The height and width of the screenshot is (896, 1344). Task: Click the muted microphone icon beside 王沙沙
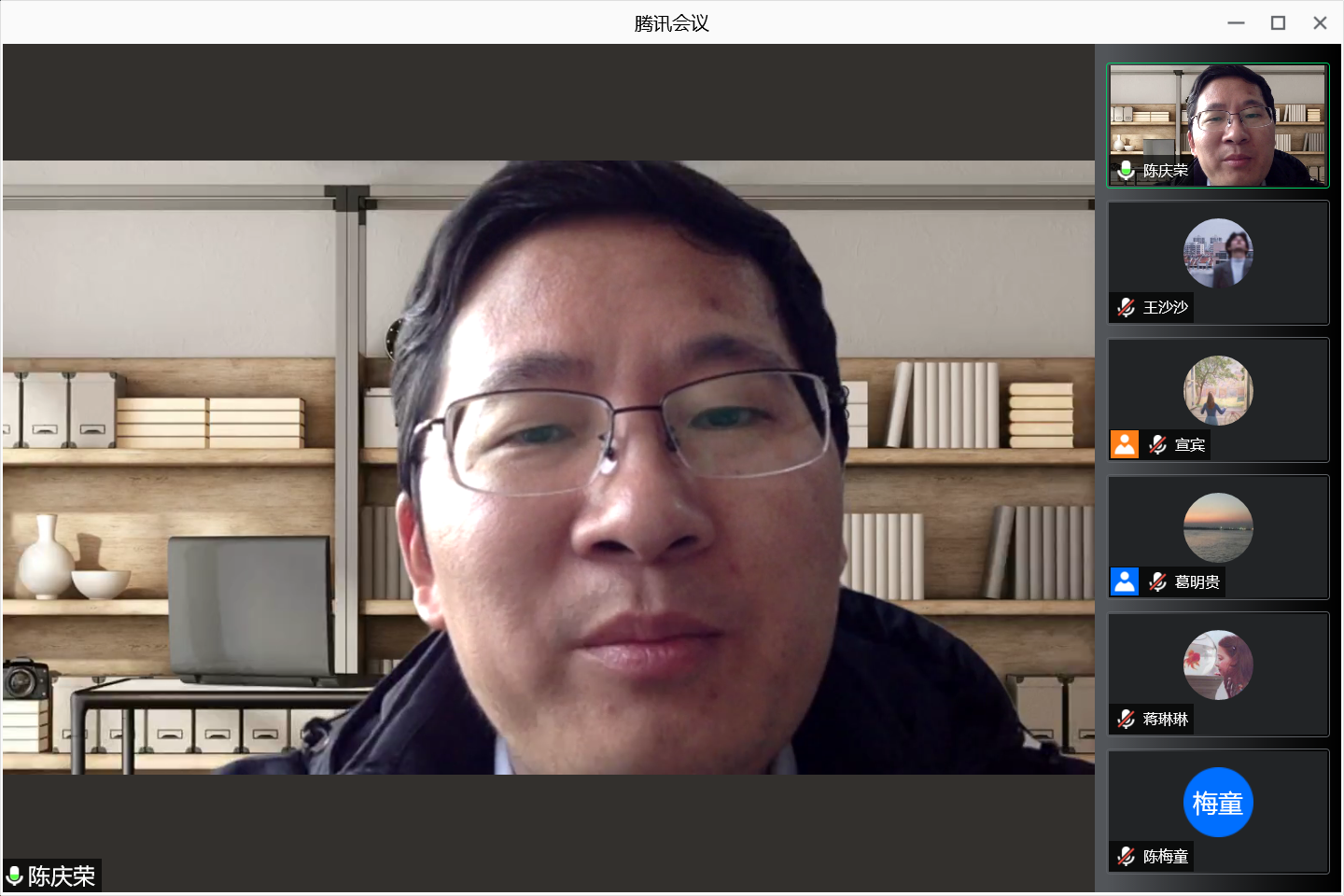pos(1127,307)
